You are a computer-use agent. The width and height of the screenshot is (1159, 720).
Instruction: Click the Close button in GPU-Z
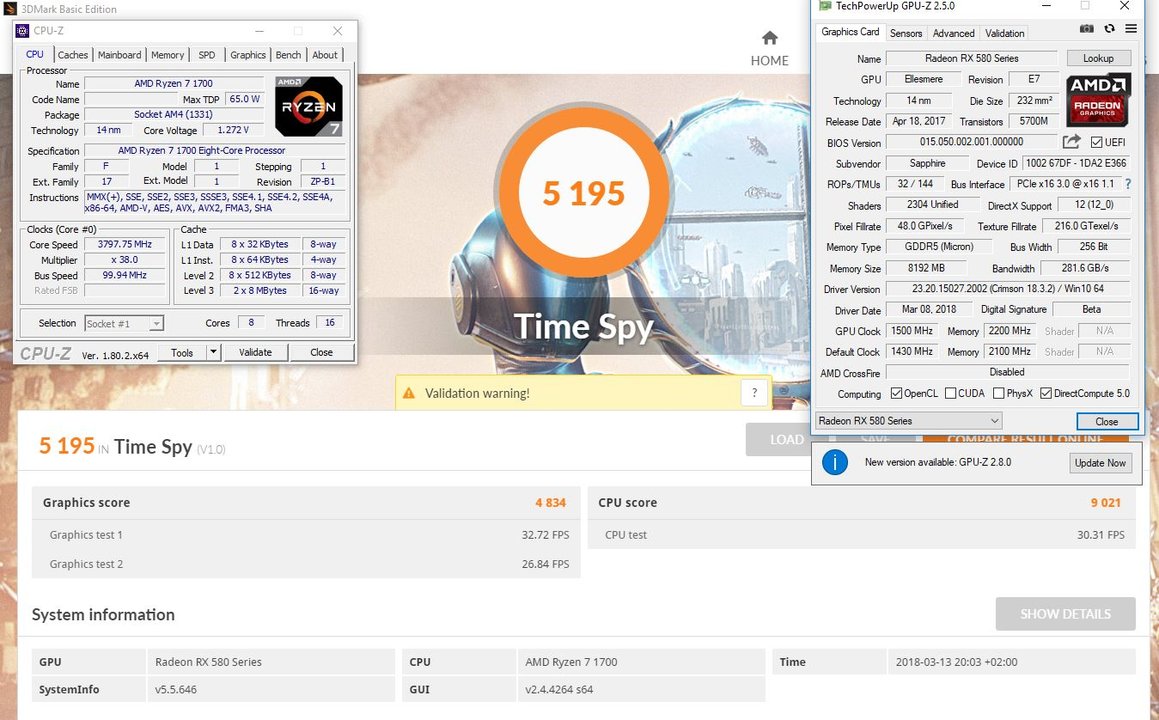1107,421
